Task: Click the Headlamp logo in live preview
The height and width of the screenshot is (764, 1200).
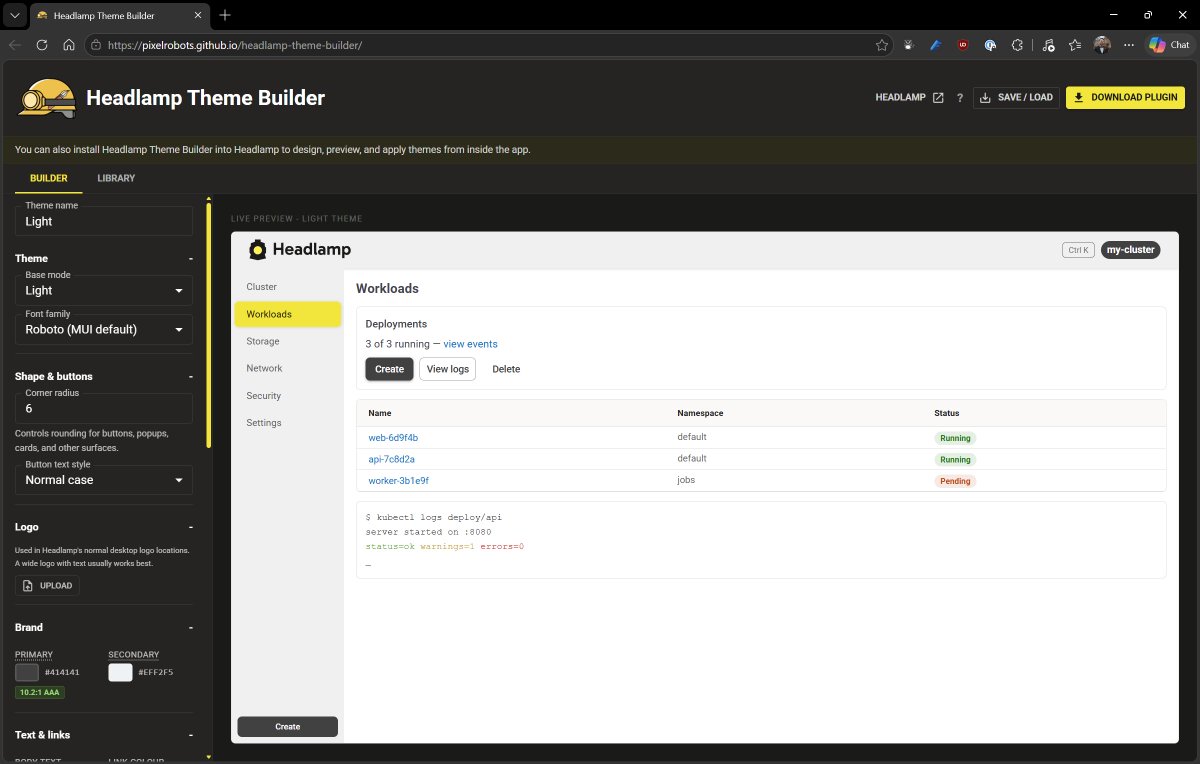Action: [300, 249]
